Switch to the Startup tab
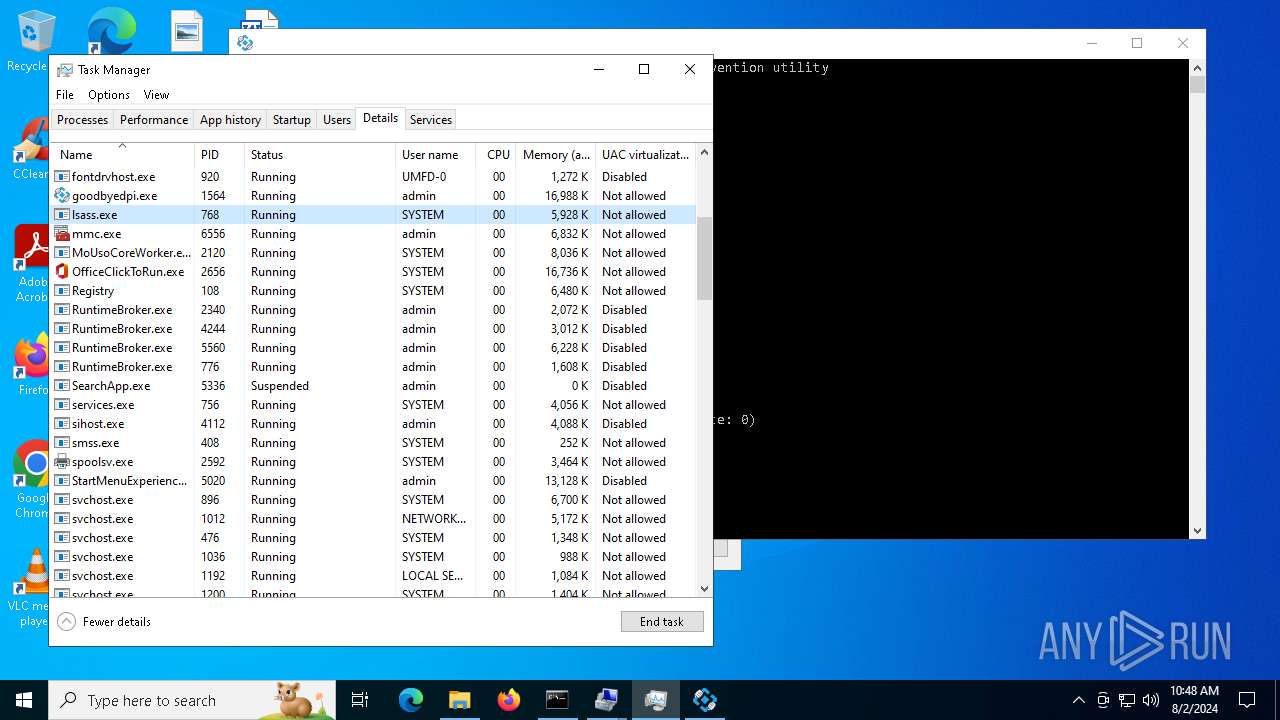 click(x=292, y=120)
